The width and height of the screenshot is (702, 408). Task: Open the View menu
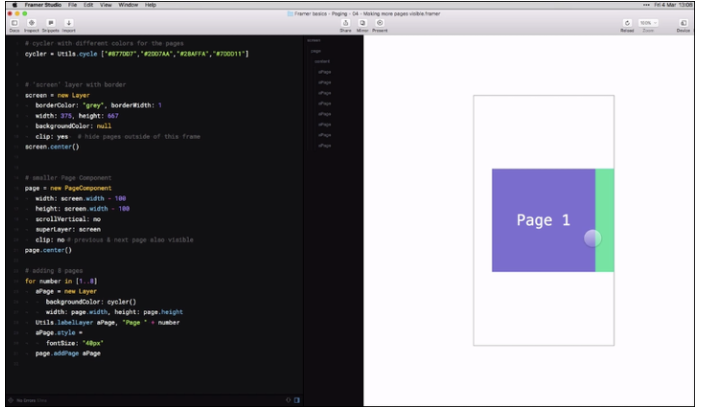pos(106,5)
